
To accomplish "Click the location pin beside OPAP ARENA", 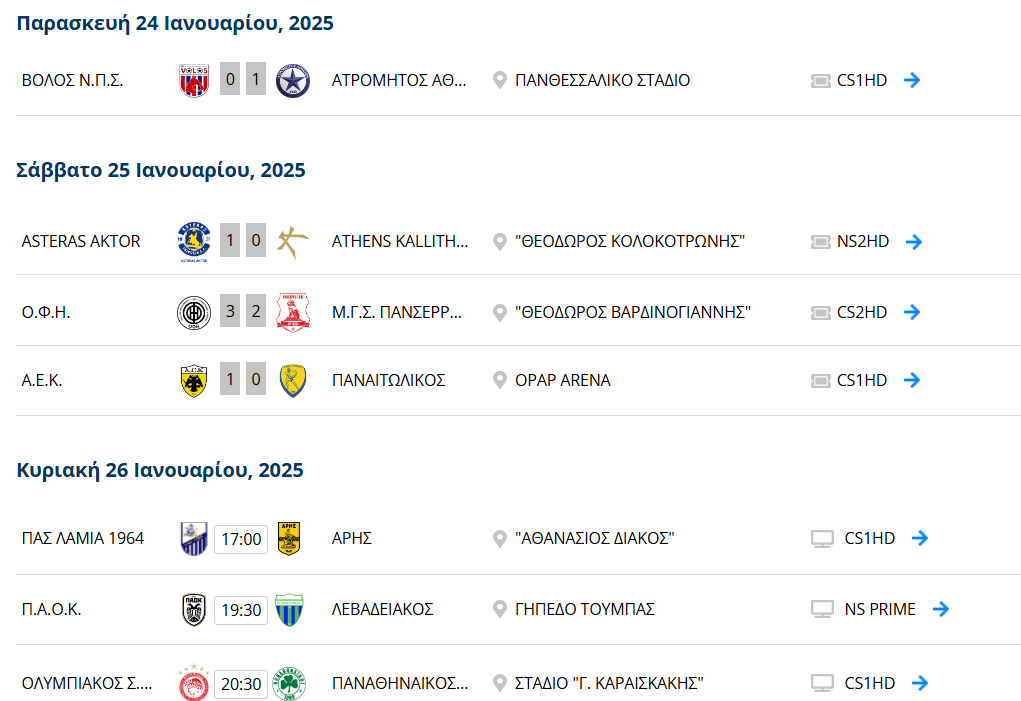I will tap(499, 380).
